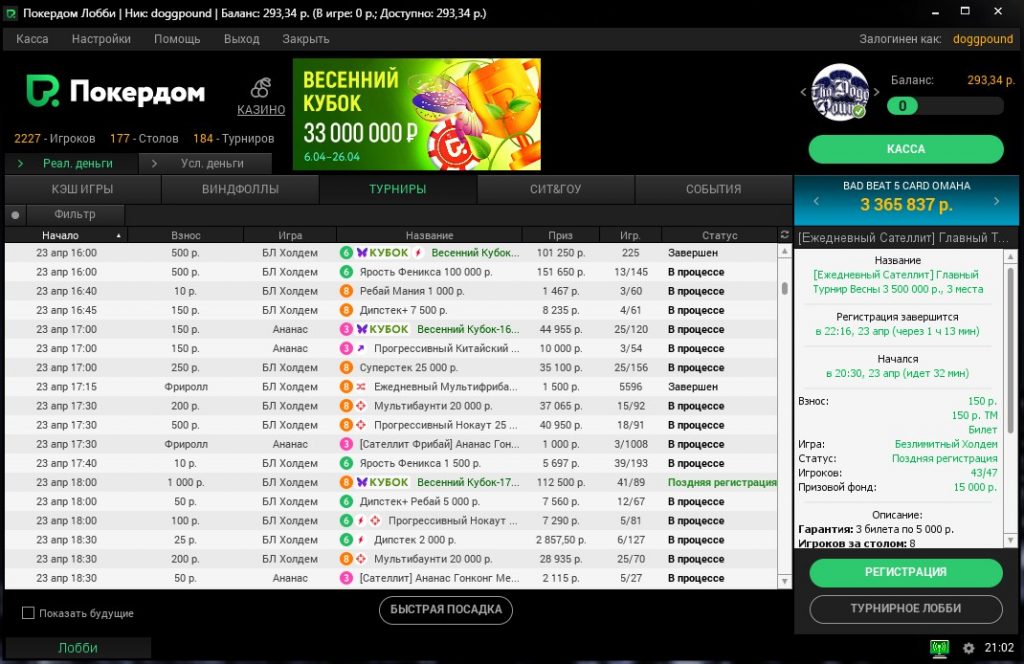Click butterfly icon in Весенний Кубок-17 row

point(362,482)
